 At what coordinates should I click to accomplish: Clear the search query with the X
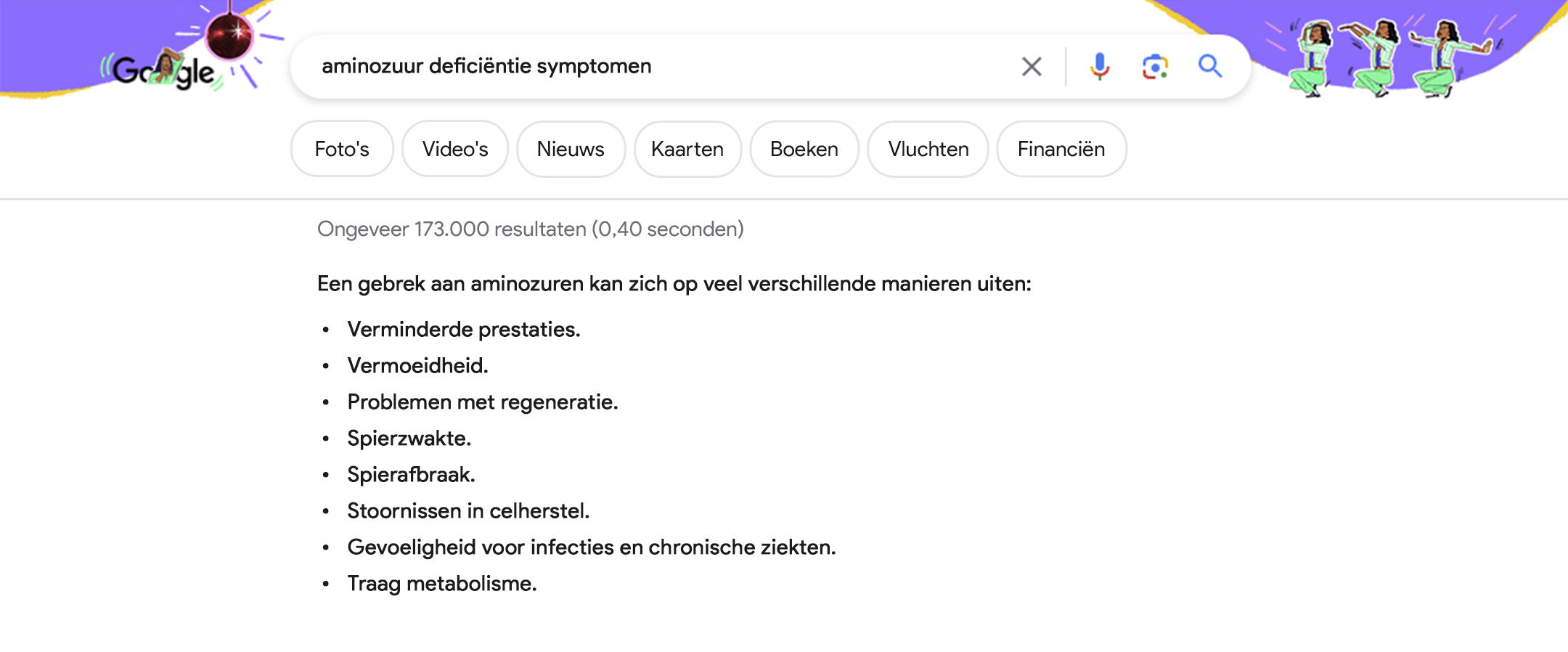click(x=1032, y=67)
